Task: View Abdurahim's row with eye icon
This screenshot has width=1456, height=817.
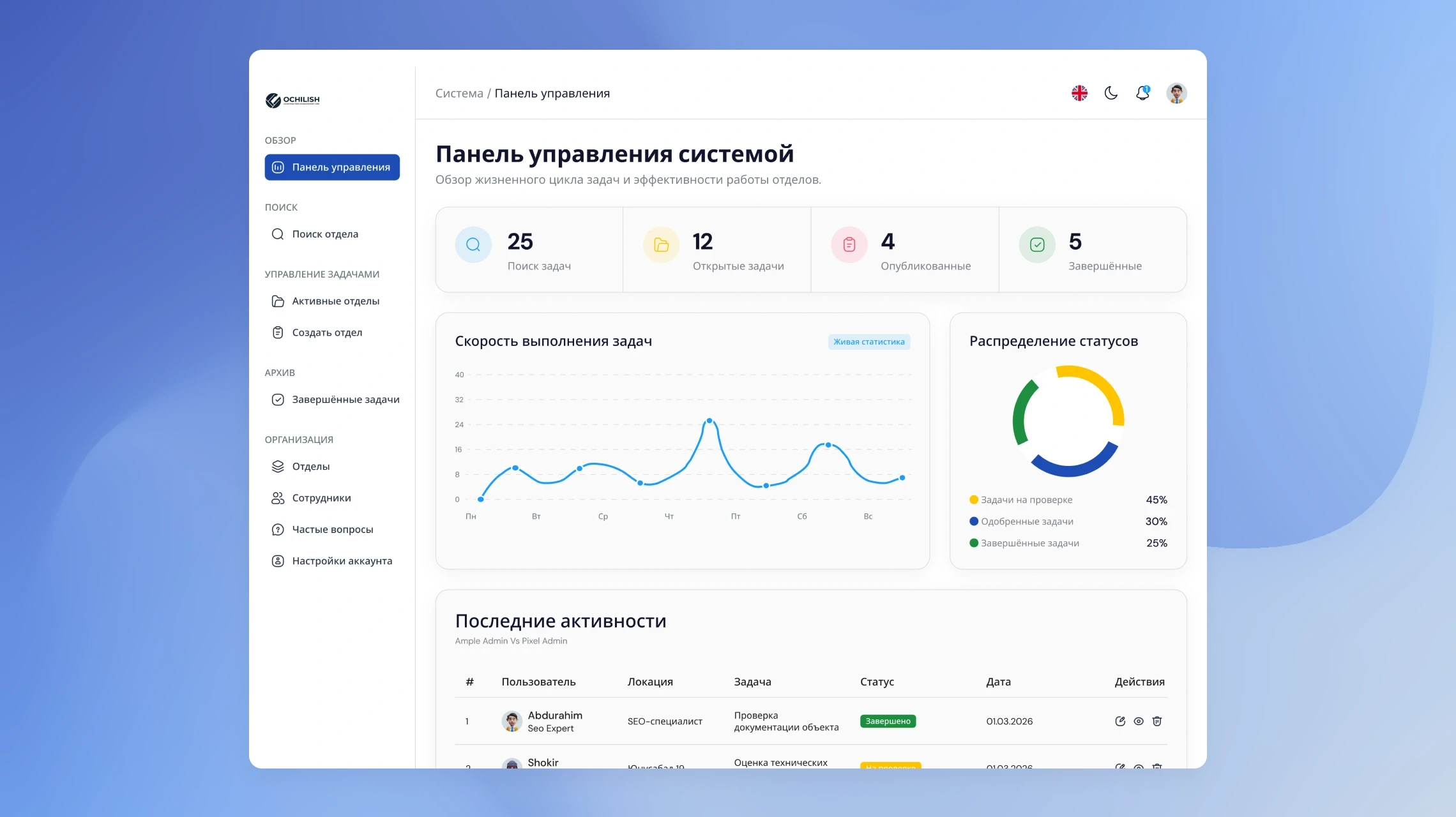Action: 1139,721
